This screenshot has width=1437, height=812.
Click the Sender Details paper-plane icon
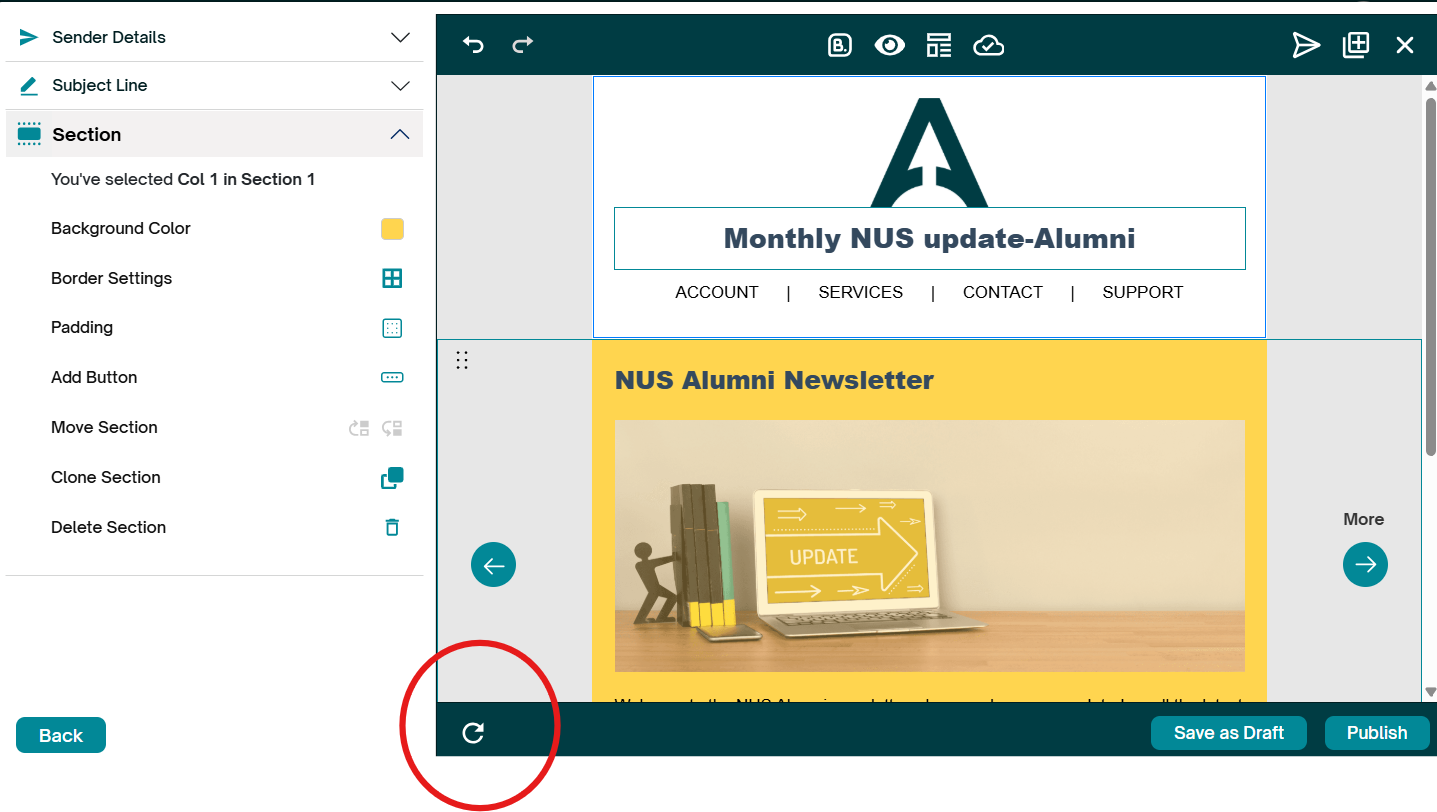pos(29,38)
